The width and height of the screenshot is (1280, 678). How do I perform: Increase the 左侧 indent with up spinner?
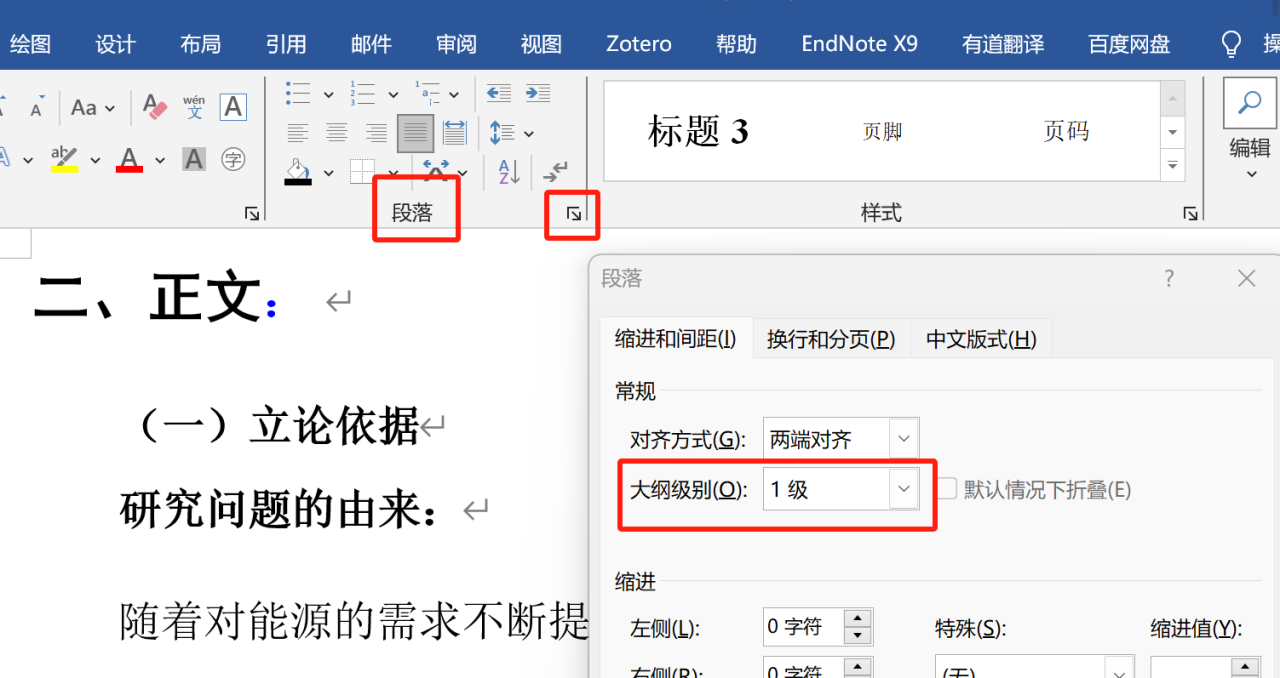(x=858, y=619)
